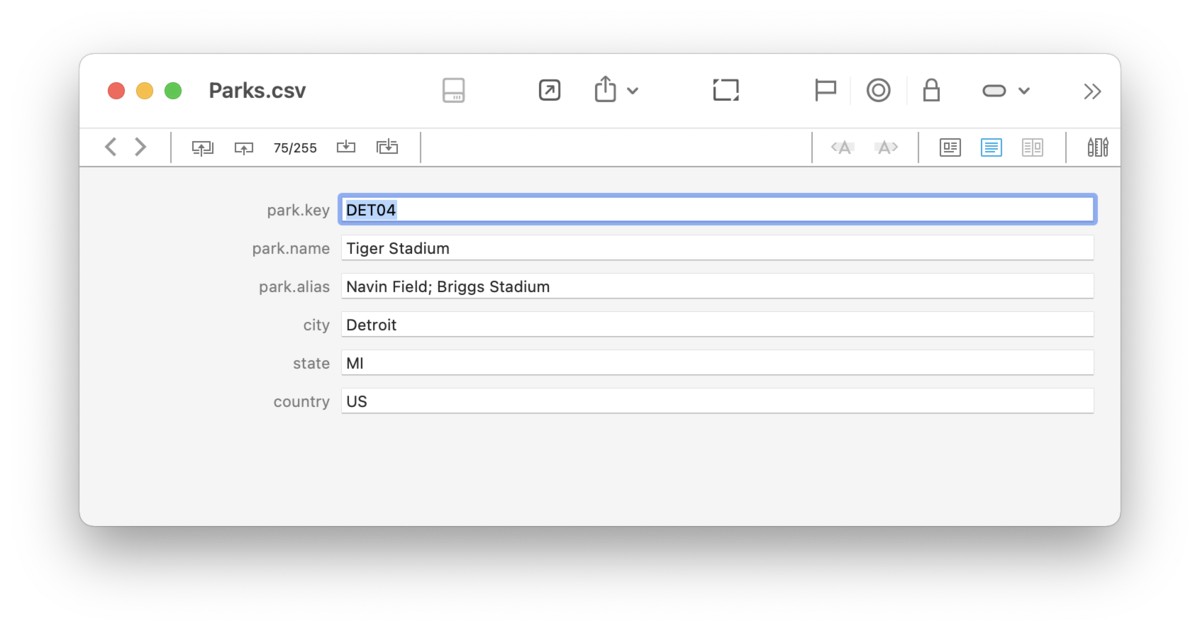
Task: Jump to the first record
Action: point(203,148)
